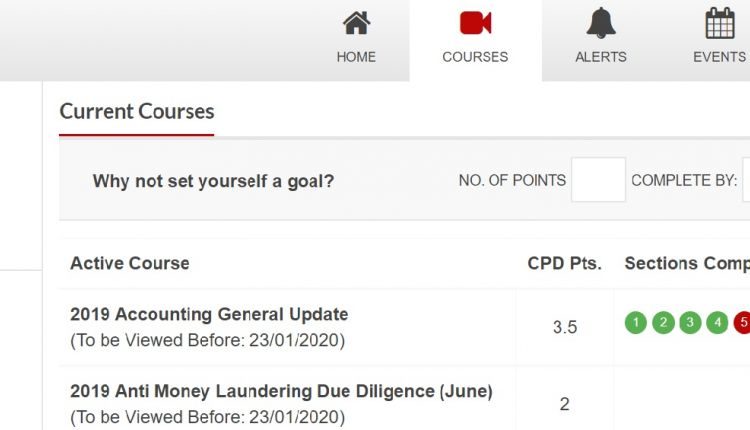Click the CPD Pts. column header
The image size is (750, 430).
point(564,264)
